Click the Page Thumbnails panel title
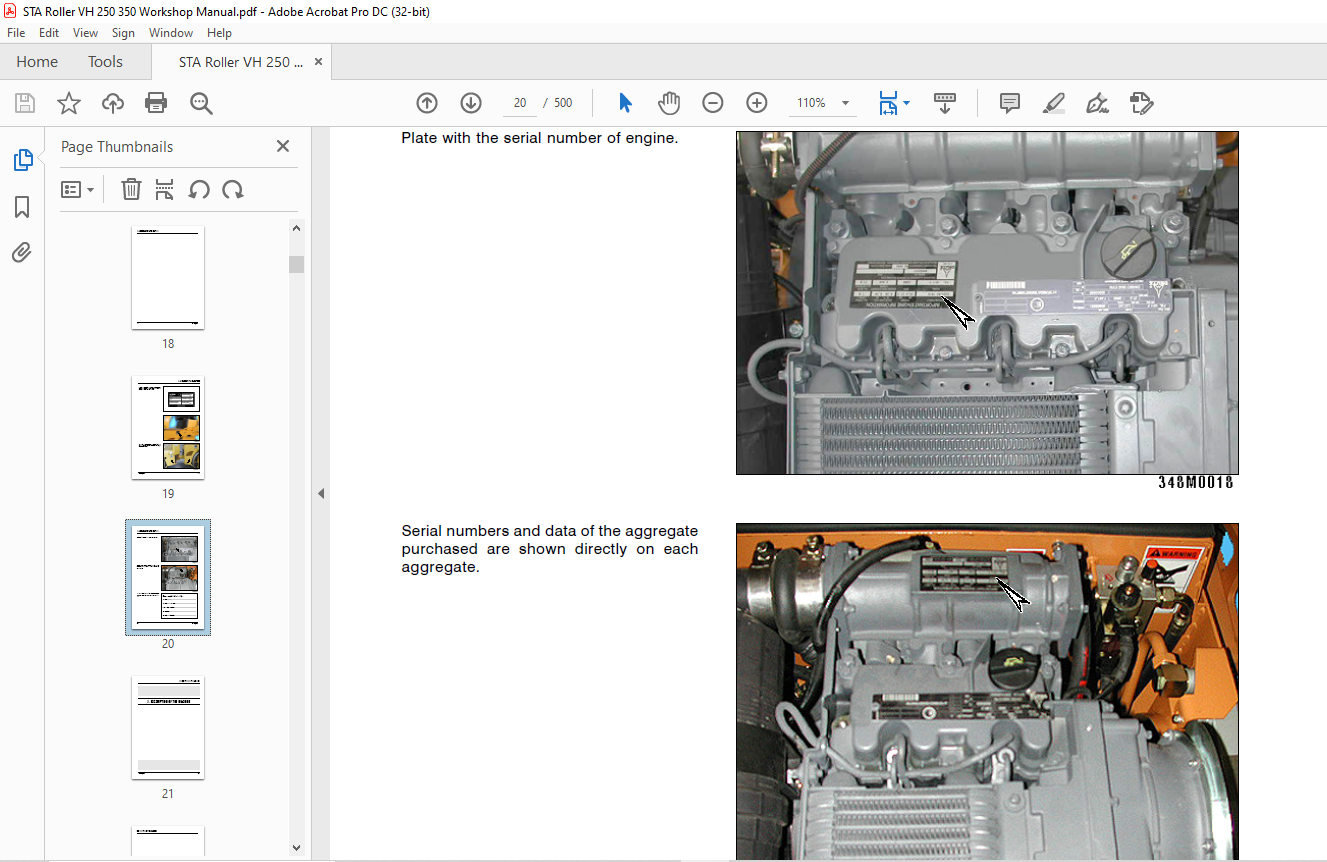The width and height of the screenshot is (1327, 862). coord(117,146)
